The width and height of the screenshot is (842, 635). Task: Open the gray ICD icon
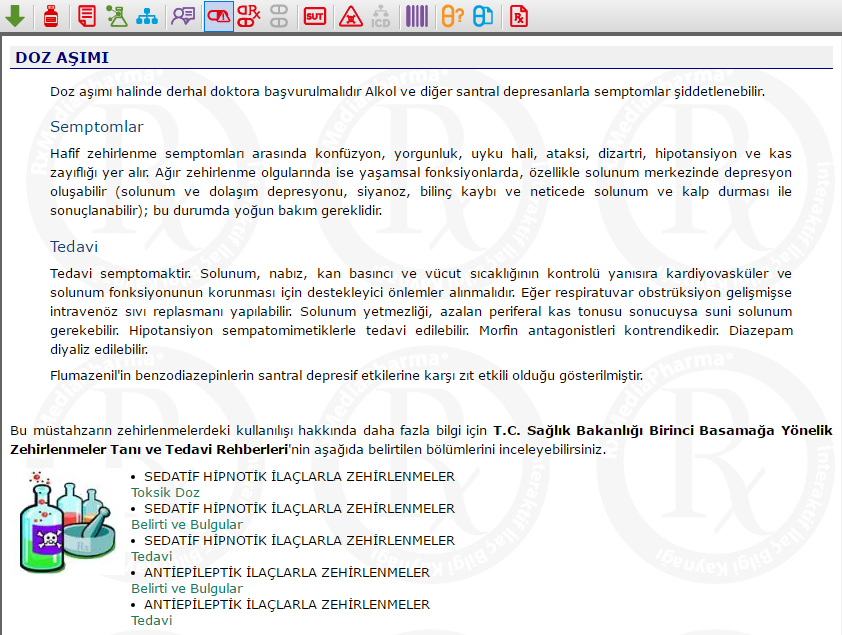(x=380, y=16)
